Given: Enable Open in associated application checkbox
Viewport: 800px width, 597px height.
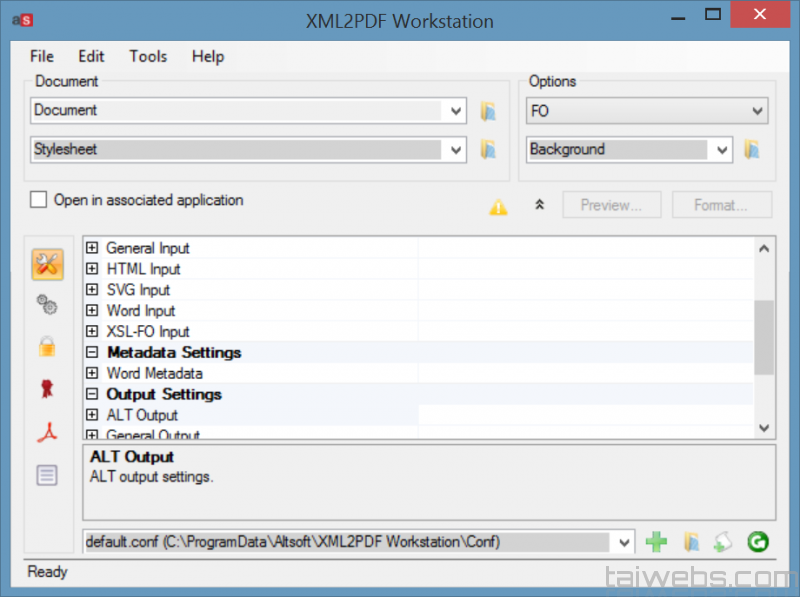Looking at the screenshot, I should pos(39,200).
